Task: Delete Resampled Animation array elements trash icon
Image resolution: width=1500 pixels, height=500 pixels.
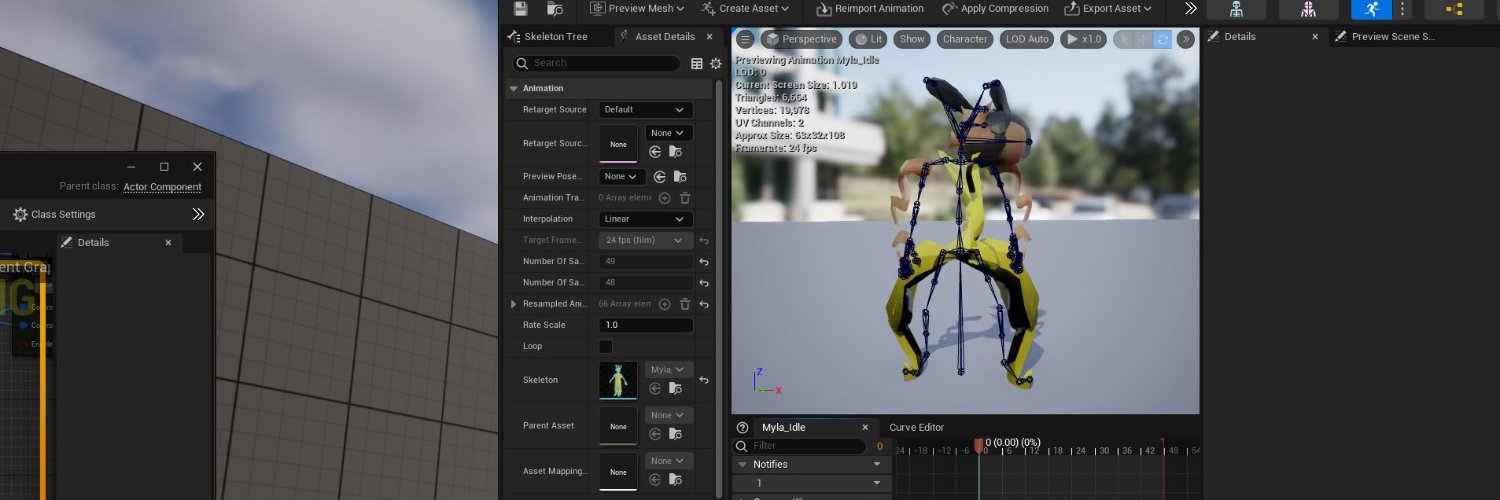Action: pos(685,304)
